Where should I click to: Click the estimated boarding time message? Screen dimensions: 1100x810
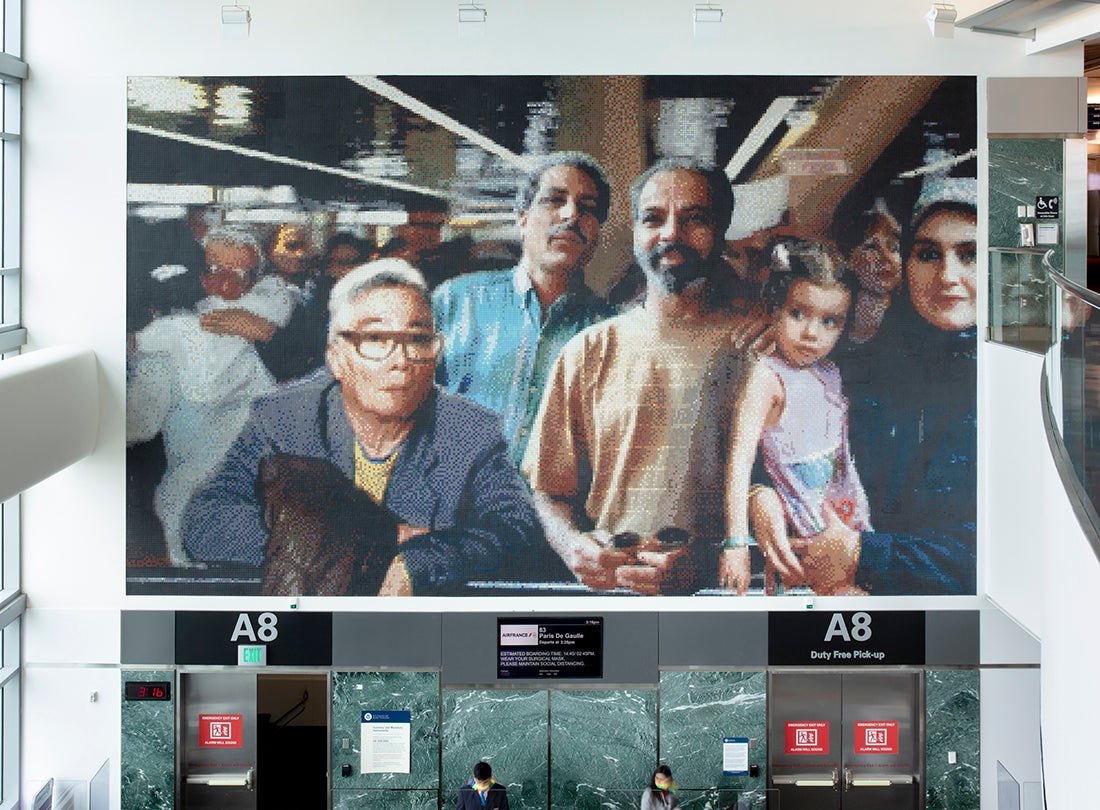click(550, 657)
